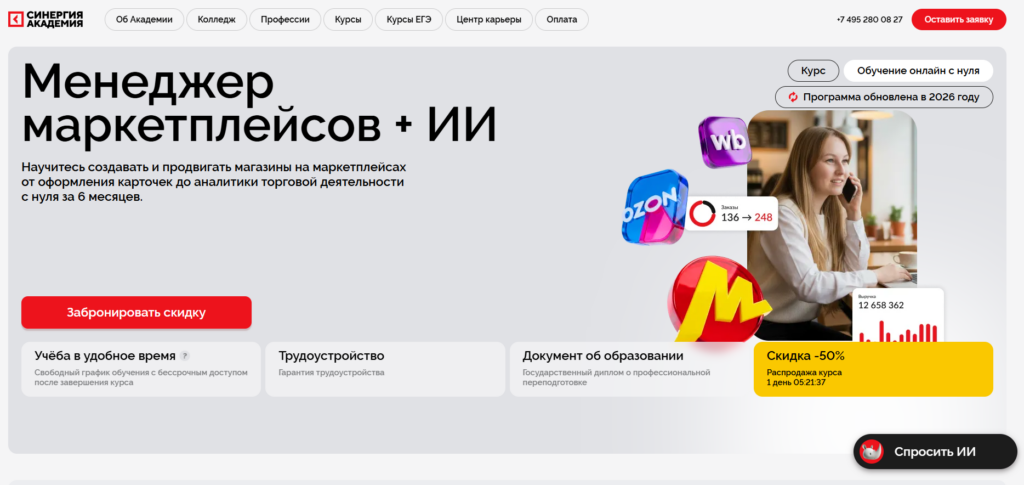Click the Курс tag
Image resolution: width=1024 pixels, height=485 pixels.
tap(813, 70)
